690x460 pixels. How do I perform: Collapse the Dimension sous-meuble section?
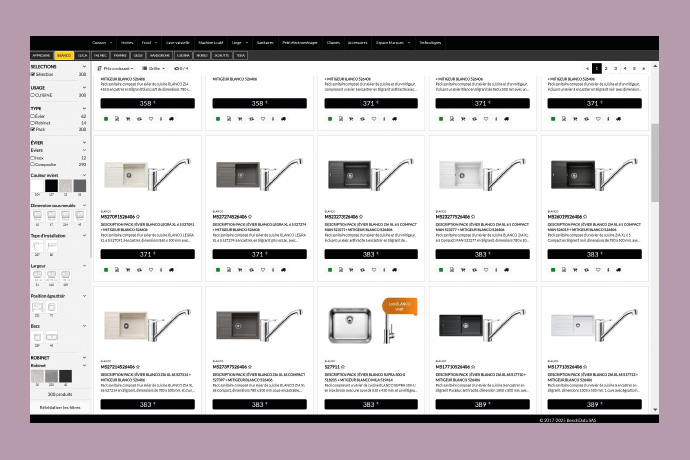(84, 206)
